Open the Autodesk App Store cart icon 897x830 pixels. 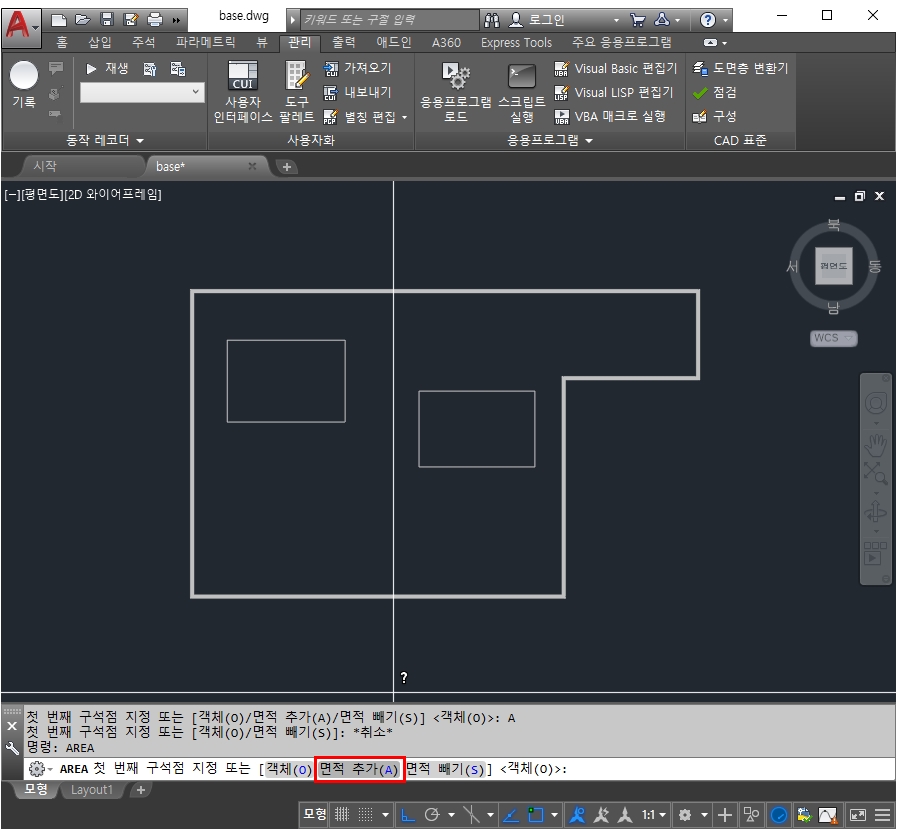pos(637,21)
